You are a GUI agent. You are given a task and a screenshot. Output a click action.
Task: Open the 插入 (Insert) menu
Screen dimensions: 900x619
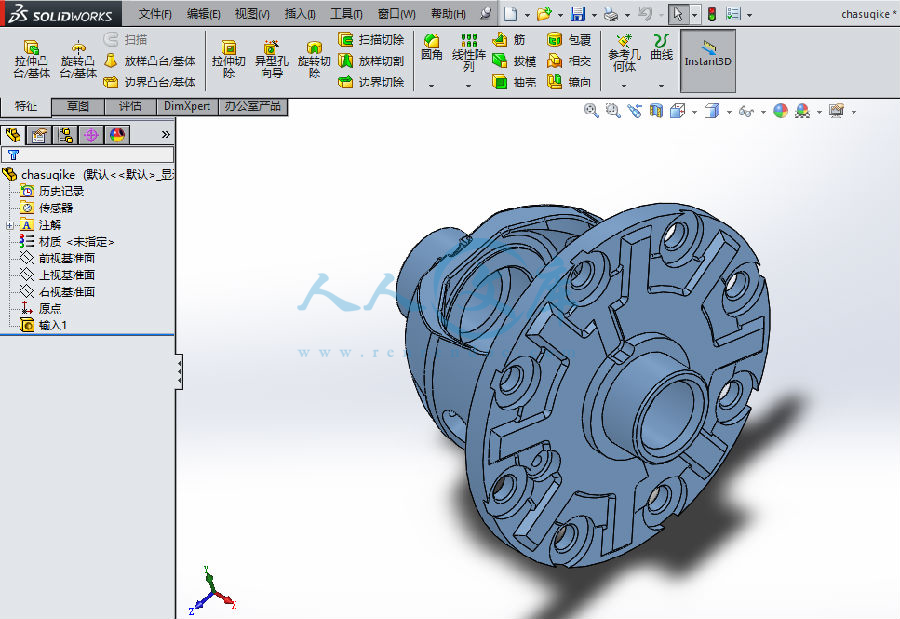(x=299, y=14)
